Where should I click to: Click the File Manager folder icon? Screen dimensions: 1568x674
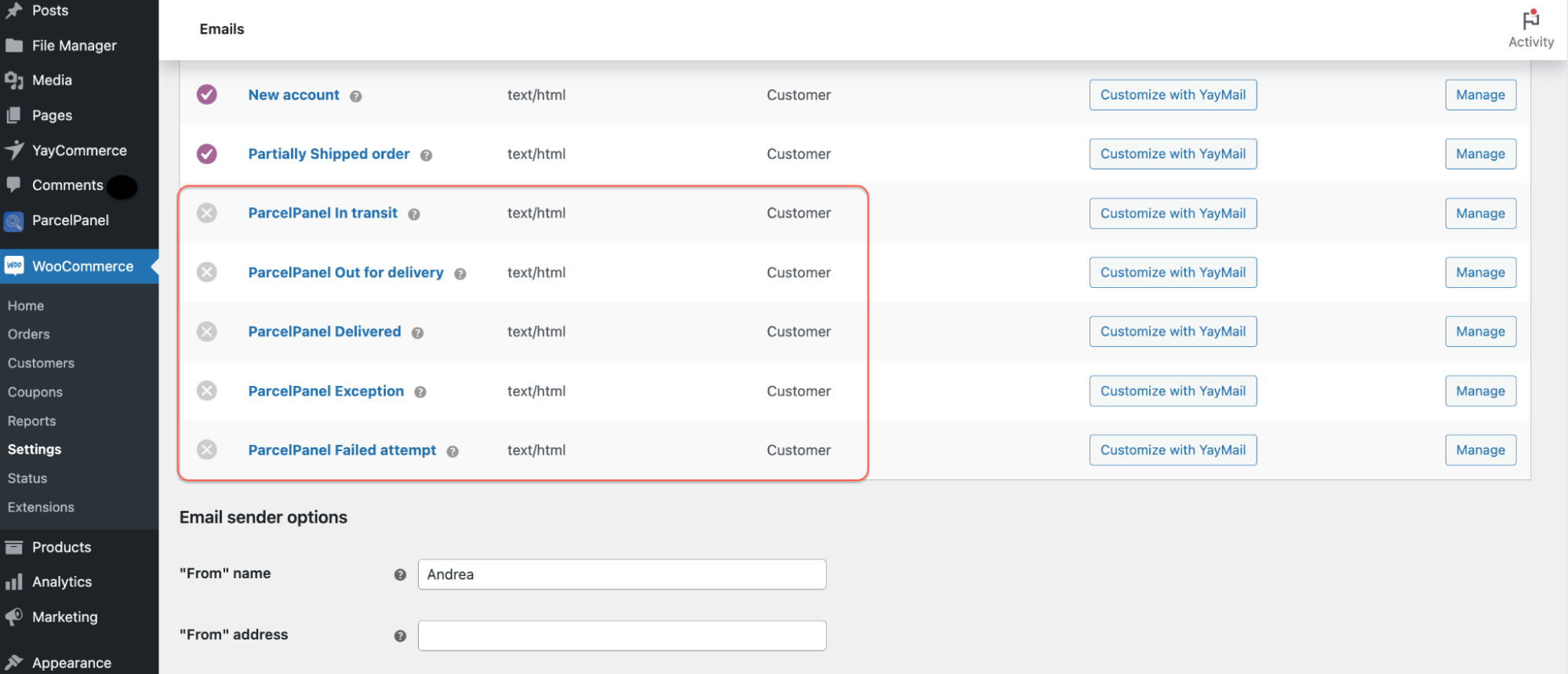point(14,46)
